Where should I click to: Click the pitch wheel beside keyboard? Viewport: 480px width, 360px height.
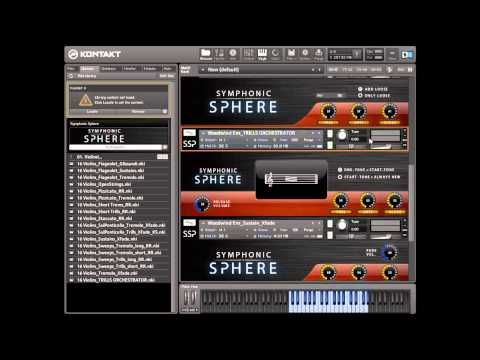tap(186, 298)
